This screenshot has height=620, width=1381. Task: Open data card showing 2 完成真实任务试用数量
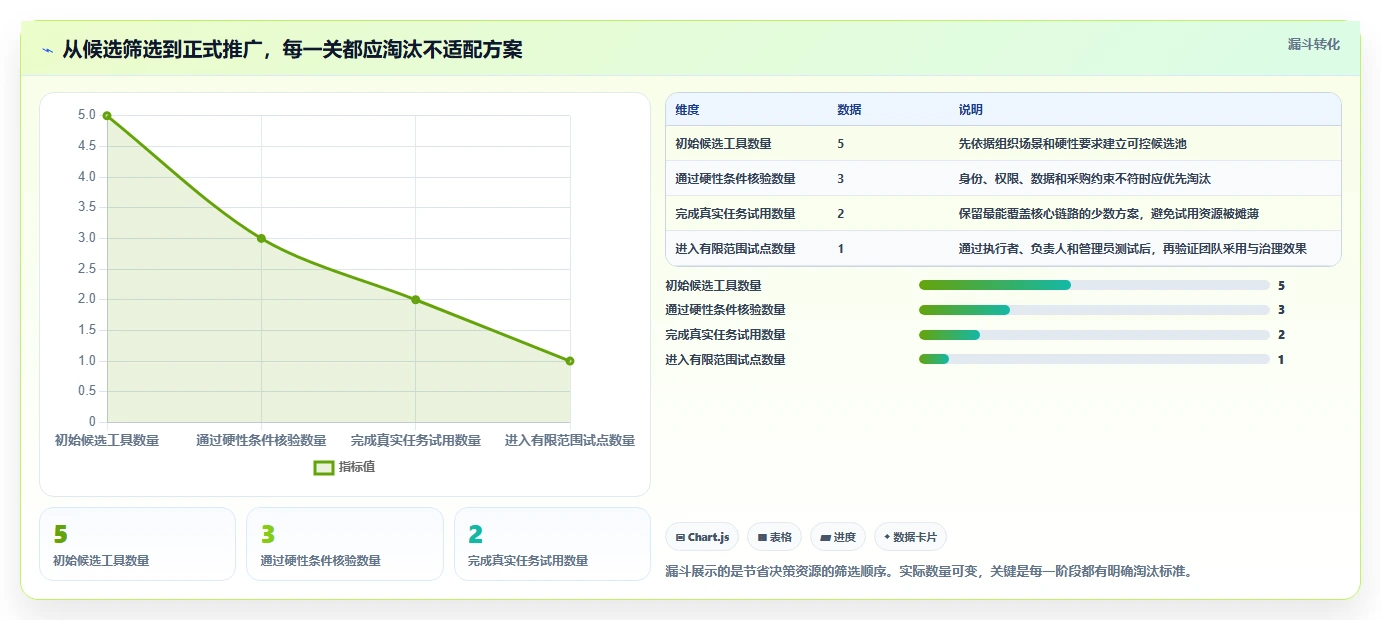coord(552,544)
